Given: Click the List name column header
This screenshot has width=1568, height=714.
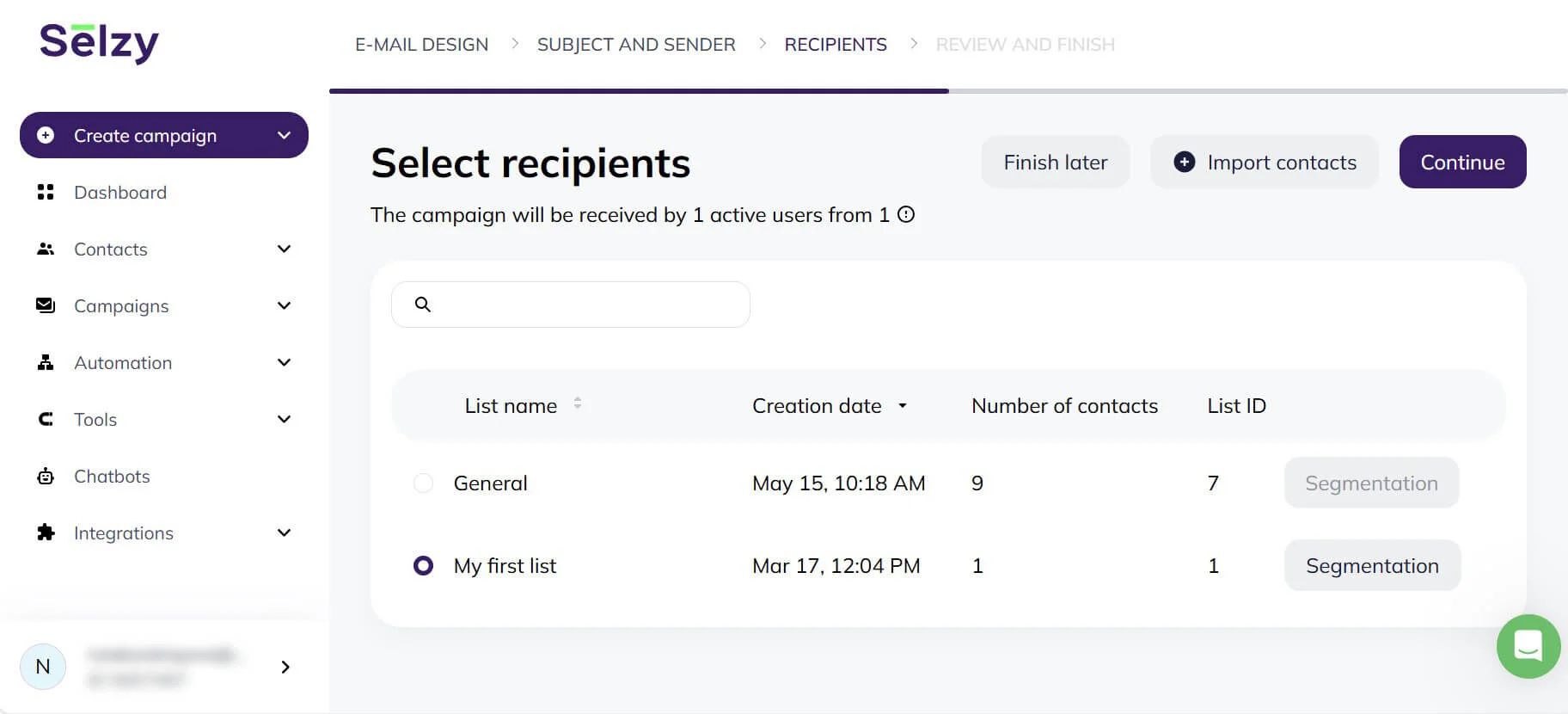Looking at the screenshot, I should (x=511, y=406).
